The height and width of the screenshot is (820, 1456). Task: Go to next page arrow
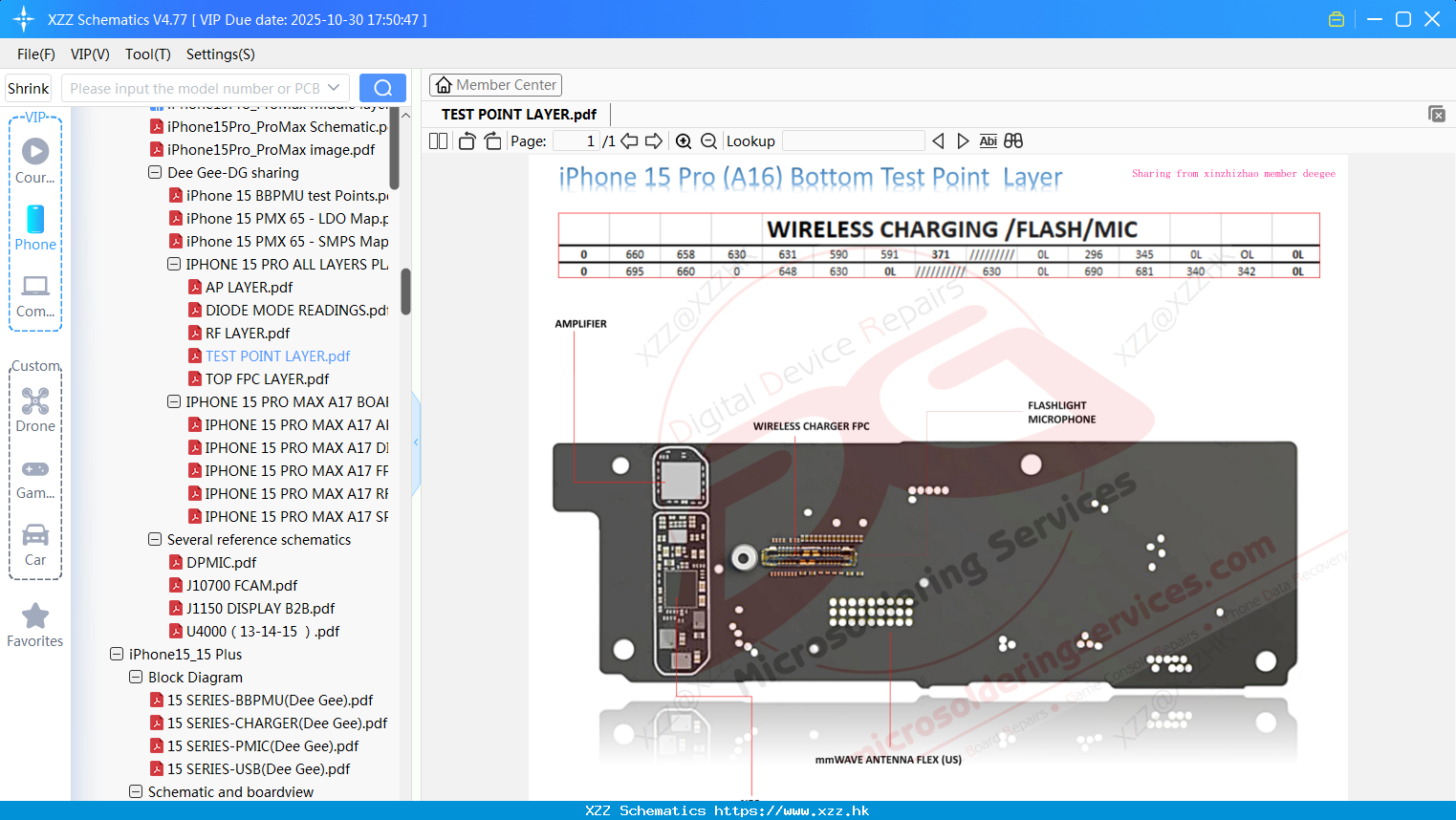tap(654, 141)
